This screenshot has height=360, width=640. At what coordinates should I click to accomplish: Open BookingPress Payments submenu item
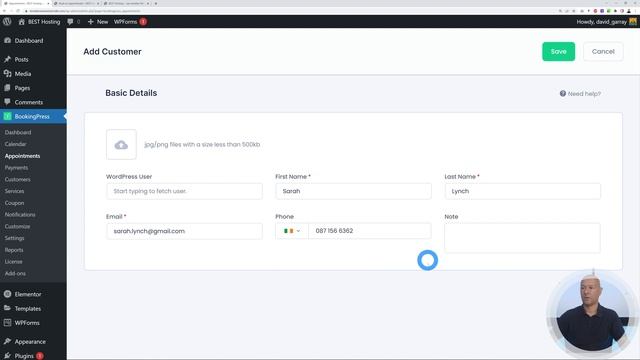(x=16, y=168)
